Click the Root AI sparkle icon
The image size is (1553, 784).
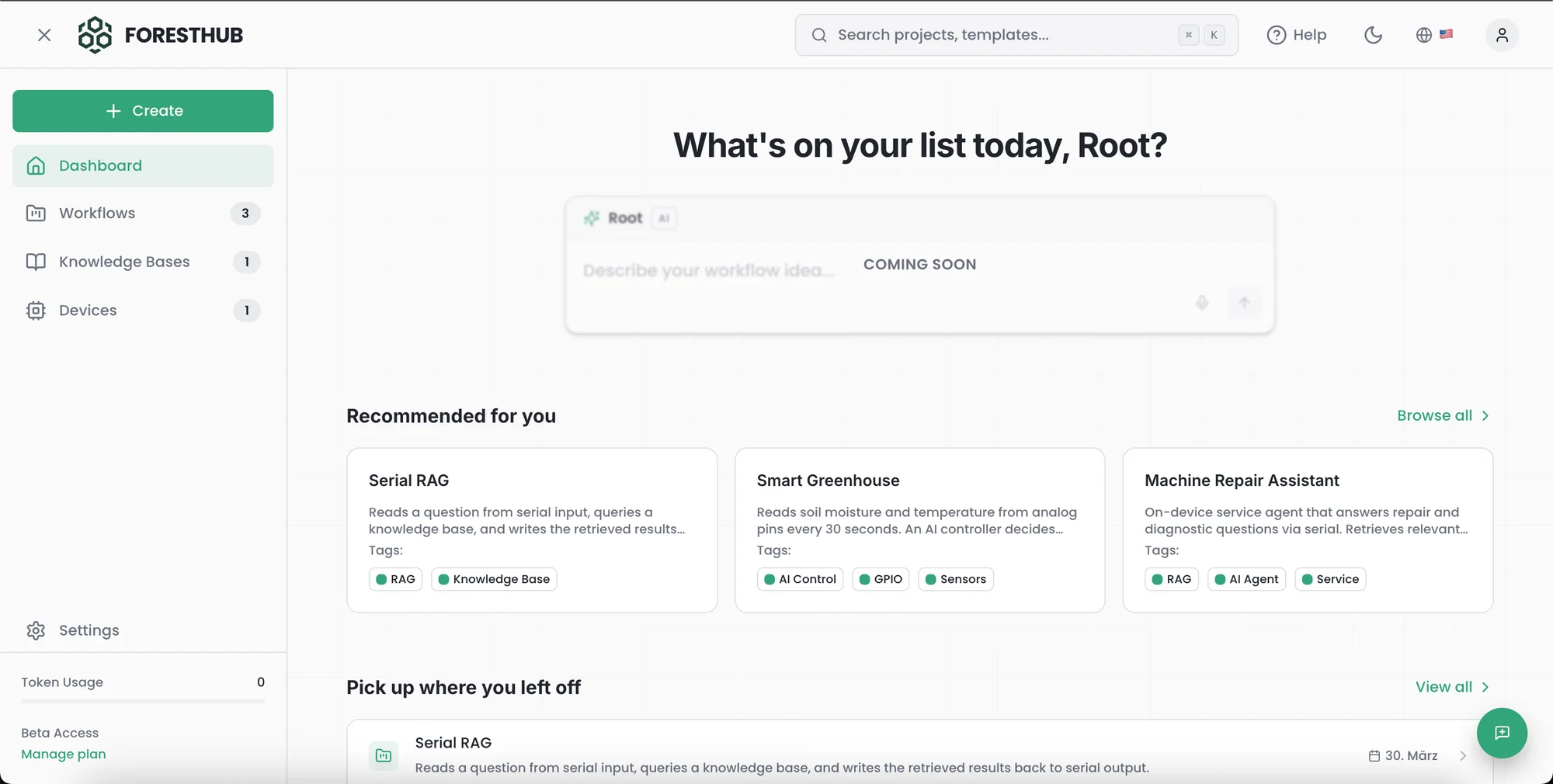click(592, 218)
